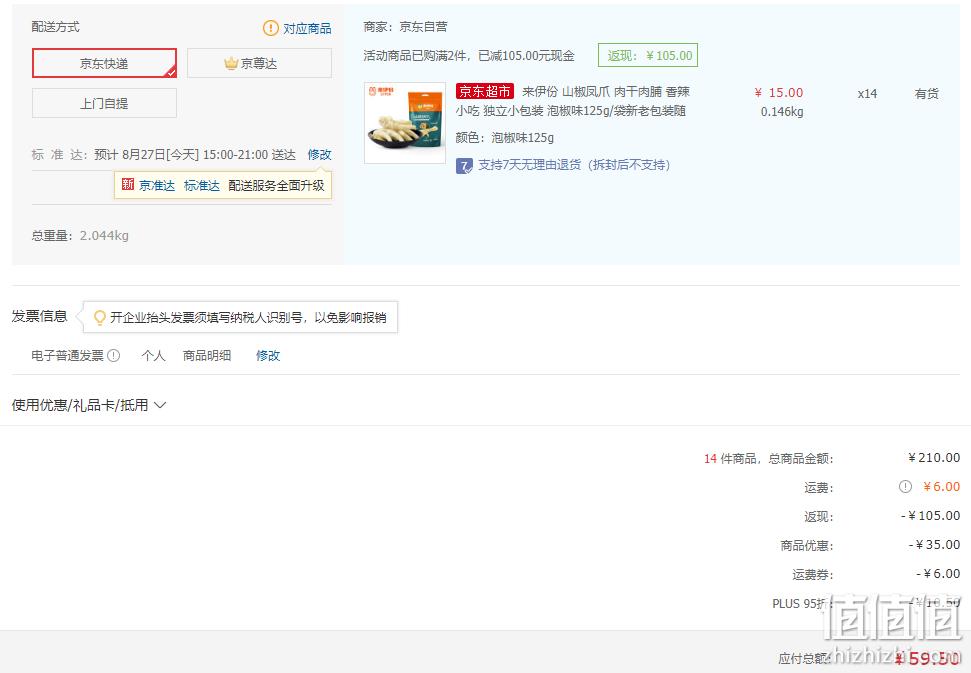Click 修改 next to delivery time
This screenshot has width=971, height=673.
coord(320,154)
